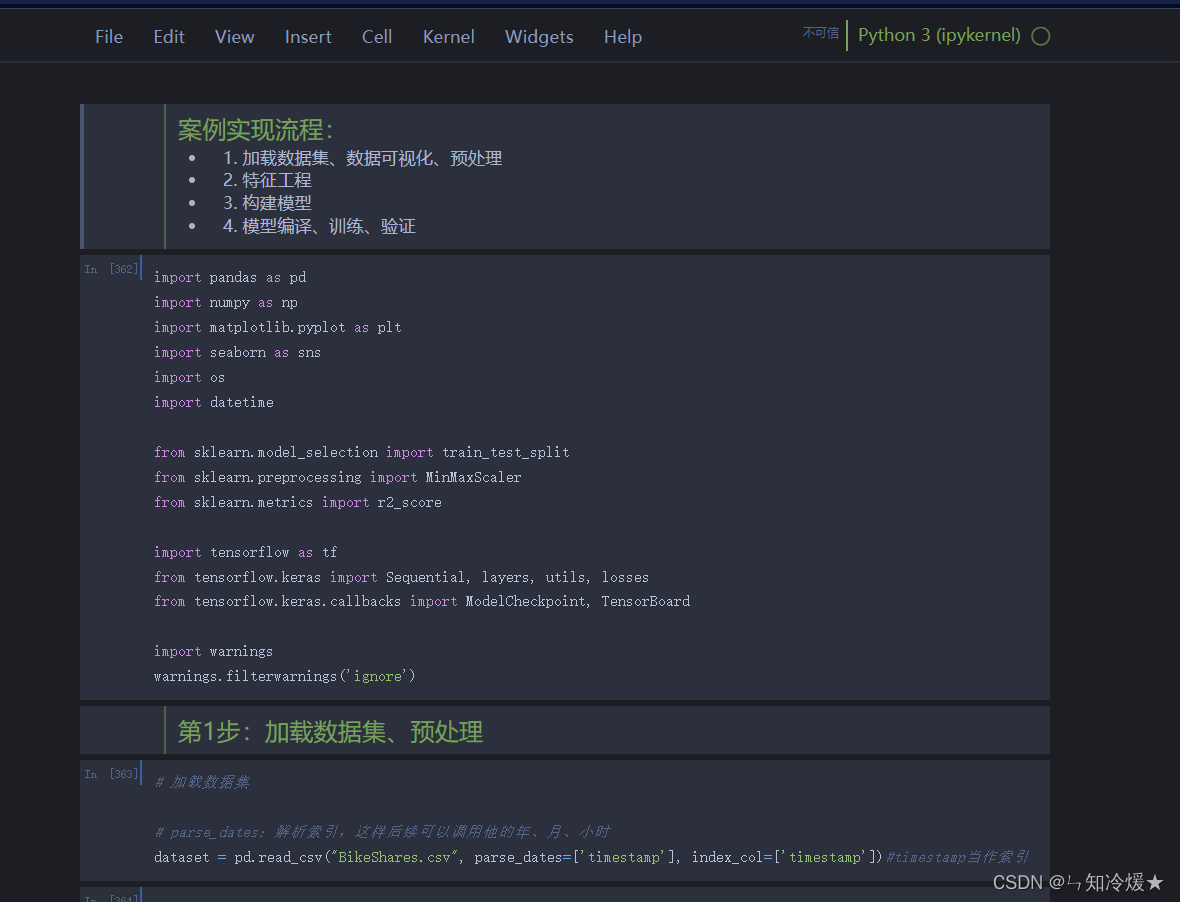Click the warnings.filterwarnings('ignore') line
This screenshot has height=902, width=1180.
283,675
